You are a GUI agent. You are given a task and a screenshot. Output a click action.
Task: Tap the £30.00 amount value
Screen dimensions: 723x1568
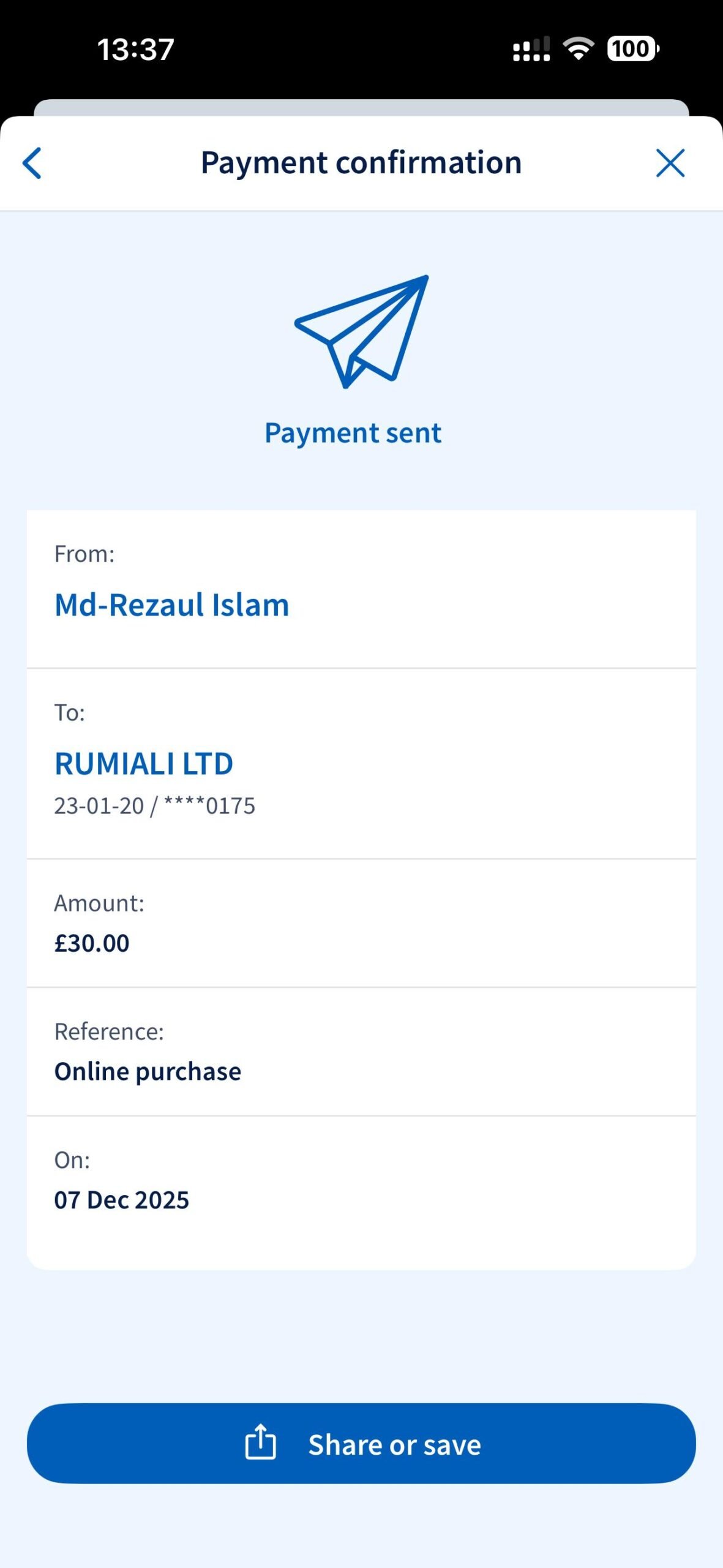[92, 943]
